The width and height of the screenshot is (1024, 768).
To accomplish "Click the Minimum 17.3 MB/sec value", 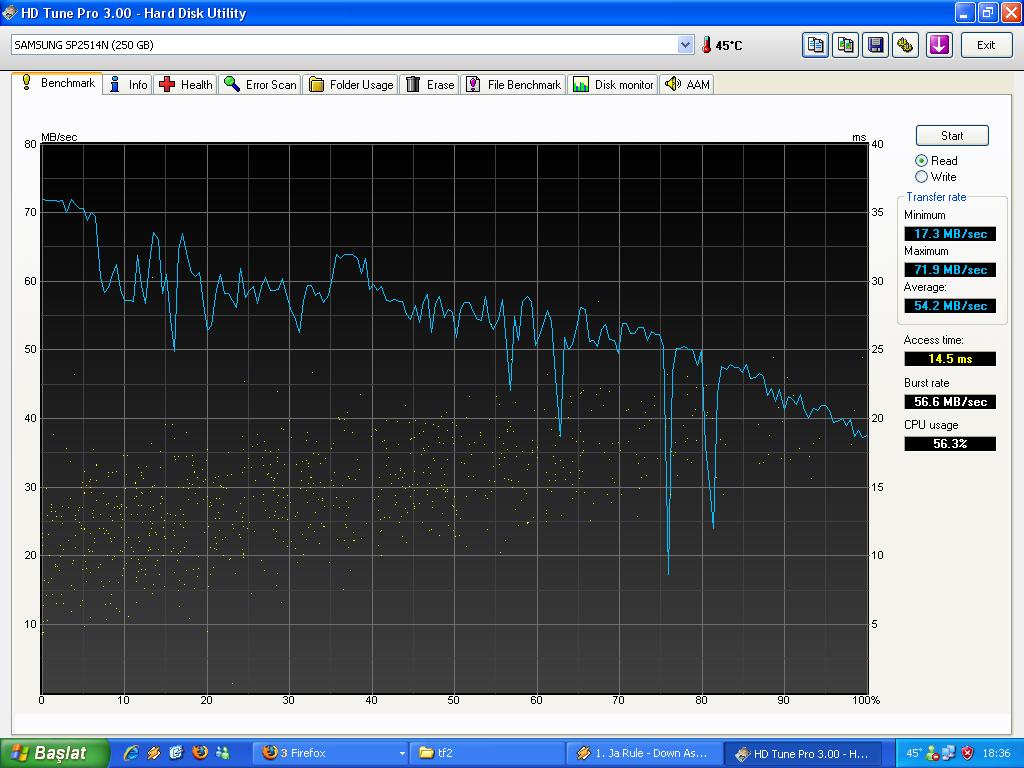I will coord(950,234).
